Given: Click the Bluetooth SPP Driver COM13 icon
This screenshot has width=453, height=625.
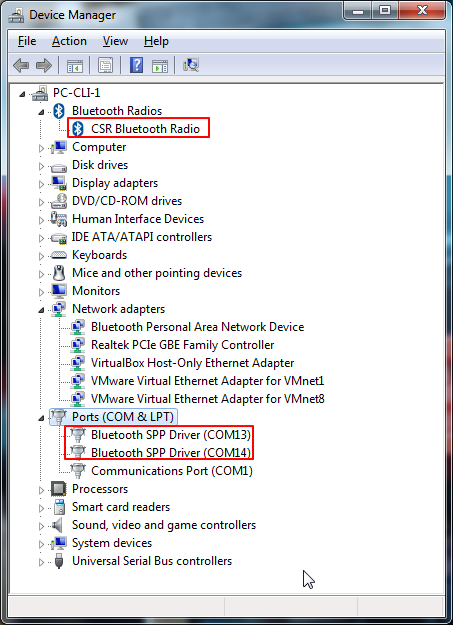Looking at the screenshot, I should click(78, 434).
